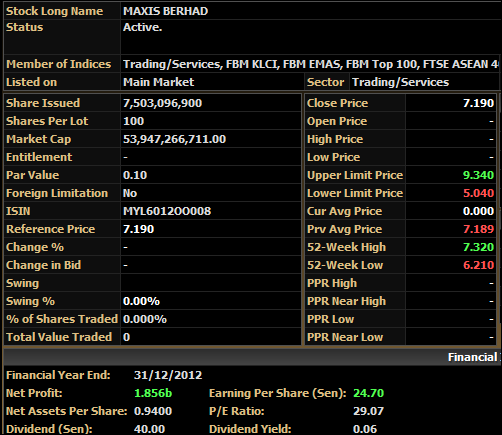Click Lower Limit Price 5.040
Screen dimensions: 502x435
[478, 193]
